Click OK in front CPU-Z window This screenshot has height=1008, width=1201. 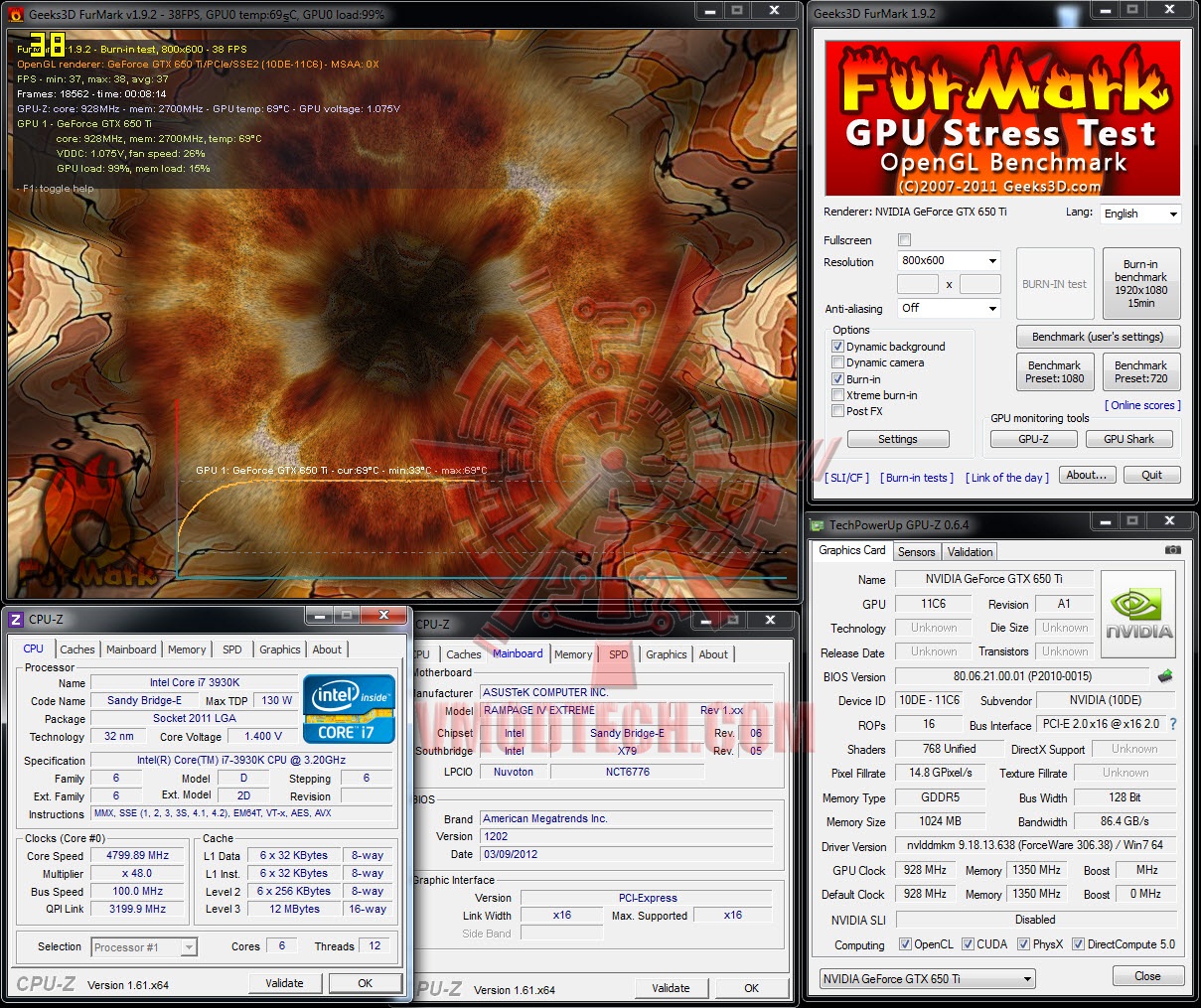pos(365,983)
